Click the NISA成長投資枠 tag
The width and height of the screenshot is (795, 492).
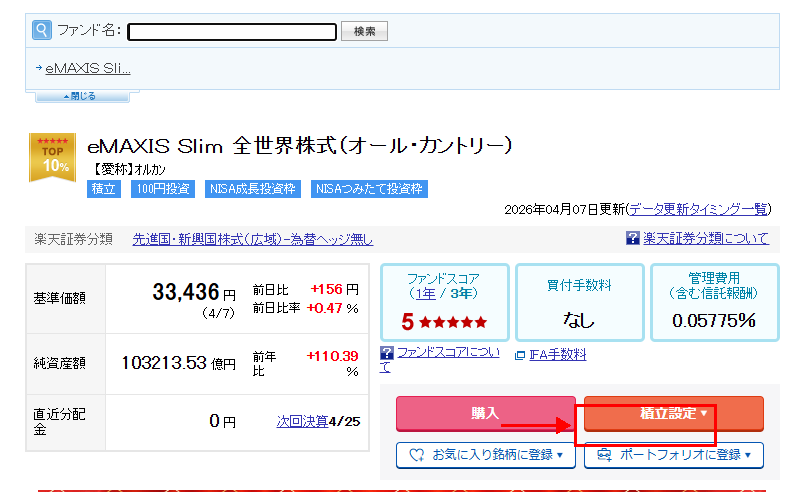tap(252, 189)
